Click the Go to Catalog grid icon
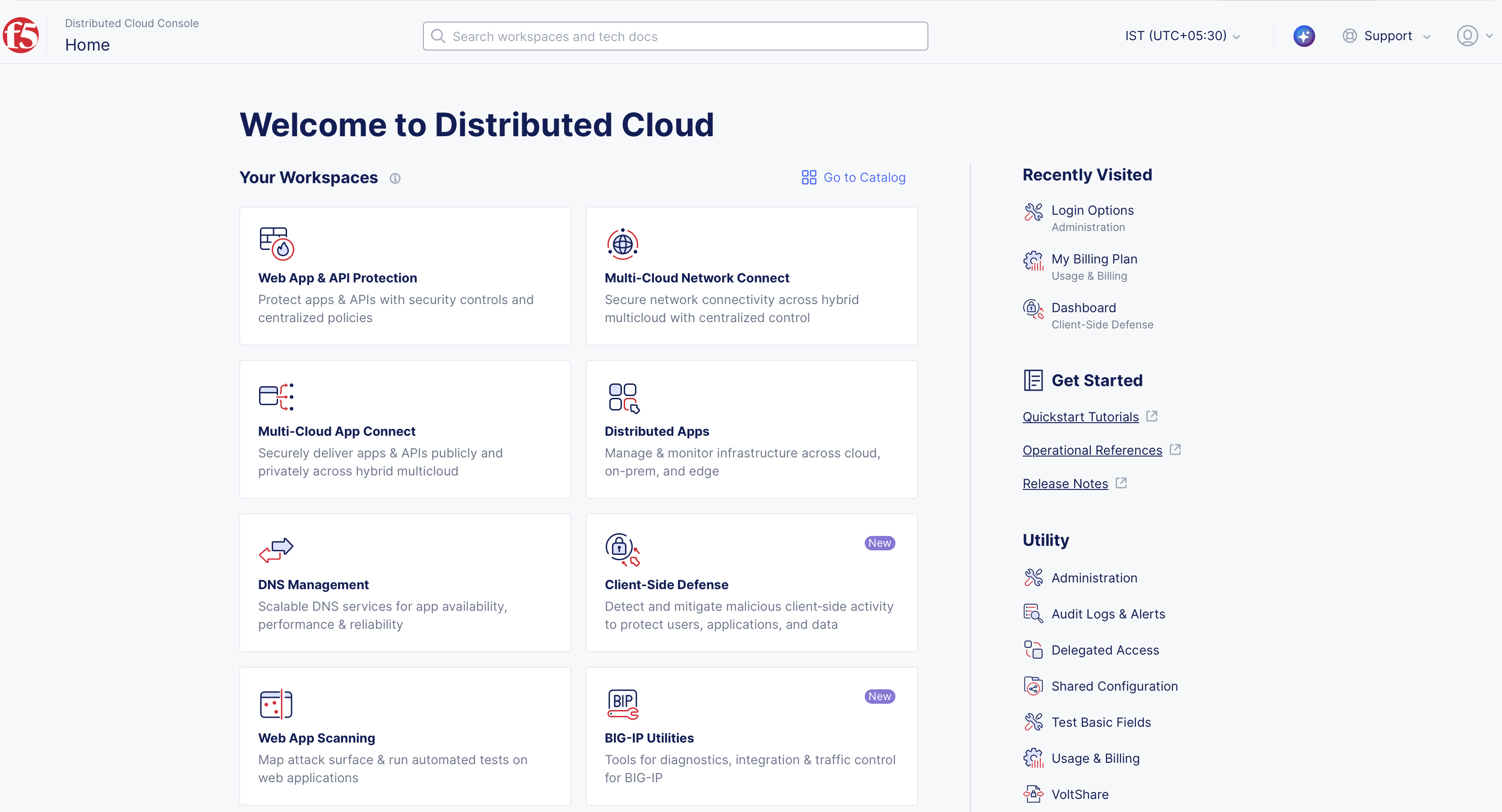Viewport: 1502px width, 812px height. (809, 177)
